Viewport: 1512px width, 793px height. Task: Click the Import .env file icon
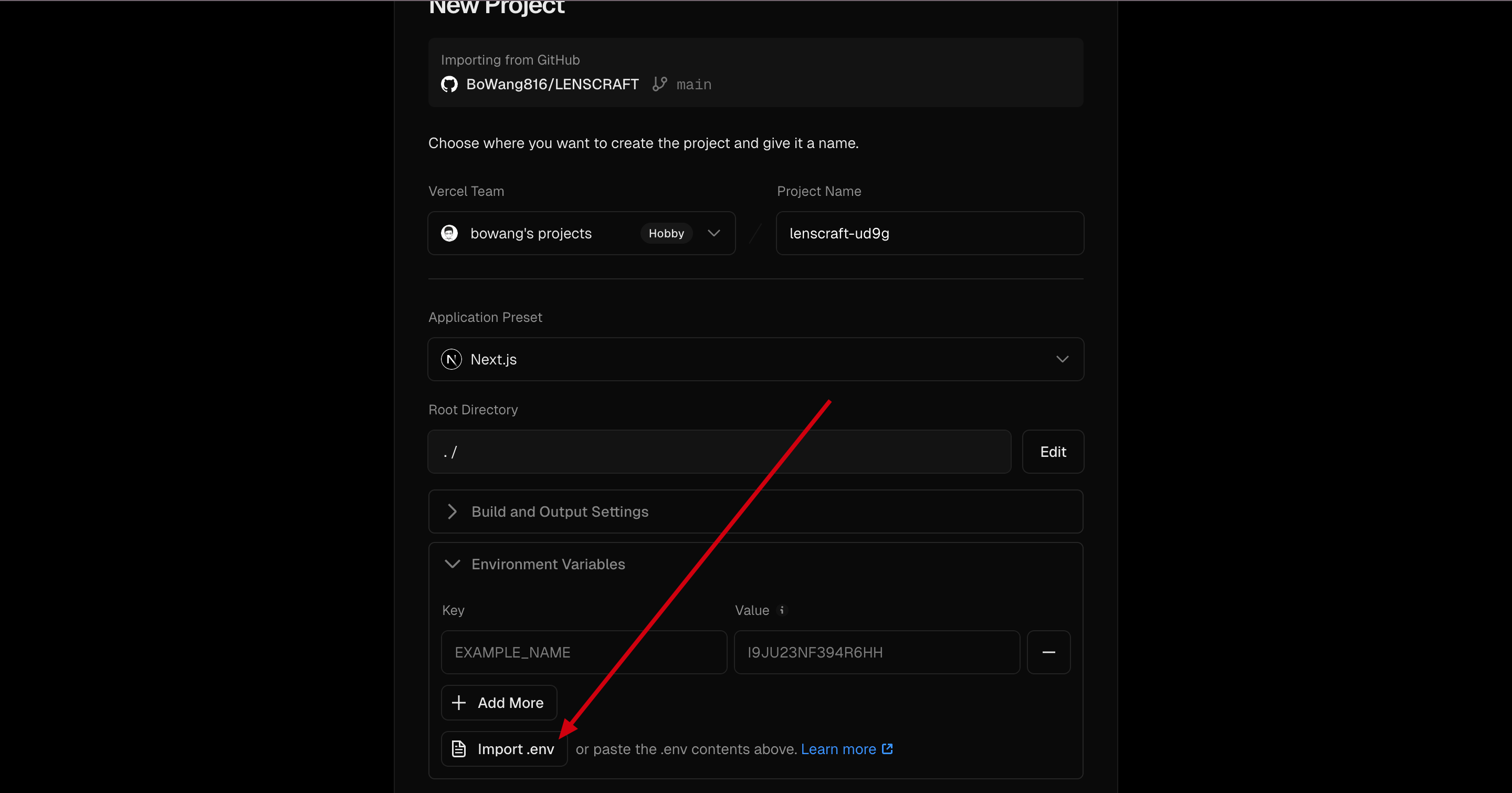coord(459,749)
